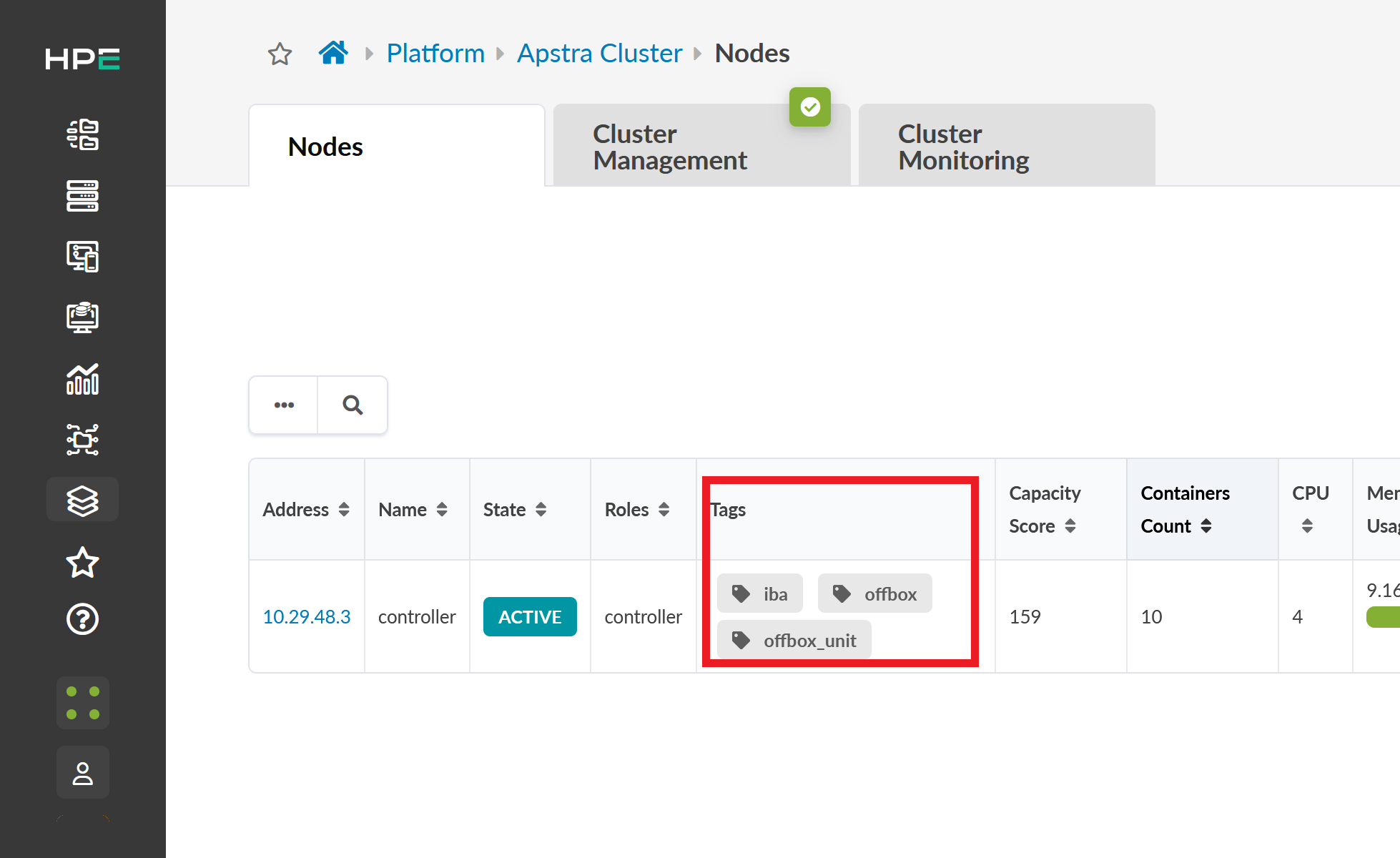Click green check badge on Cluster Management

coord(810,107)
